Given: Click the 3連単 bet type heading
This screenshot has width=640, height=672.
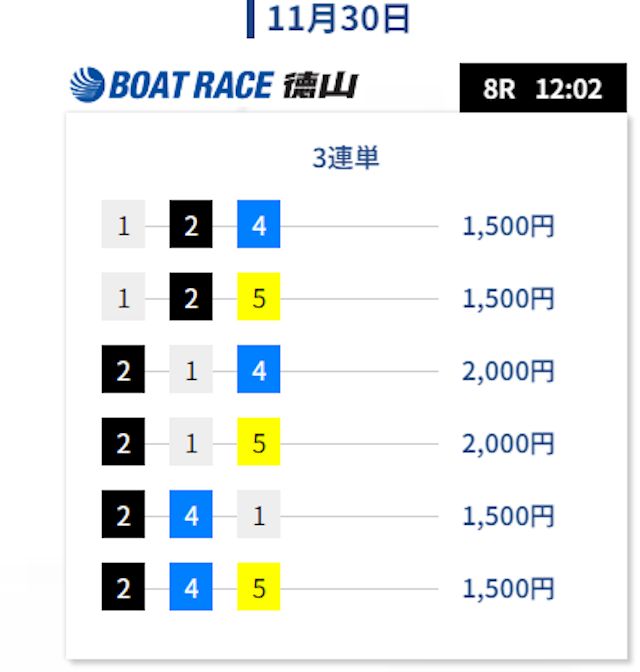Looking at the screenshot, I should 346,158.
